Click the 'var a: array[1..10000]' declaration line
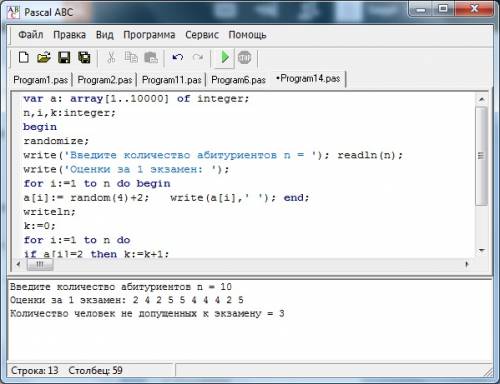The height and width of the screenshot is (384, 500). 136,99
